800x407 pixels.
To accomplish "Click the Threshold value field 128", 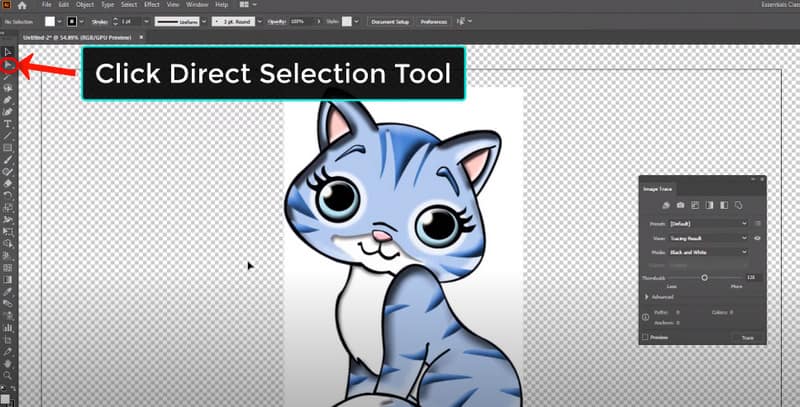I will pyautogui.click(x=753, y=277).
